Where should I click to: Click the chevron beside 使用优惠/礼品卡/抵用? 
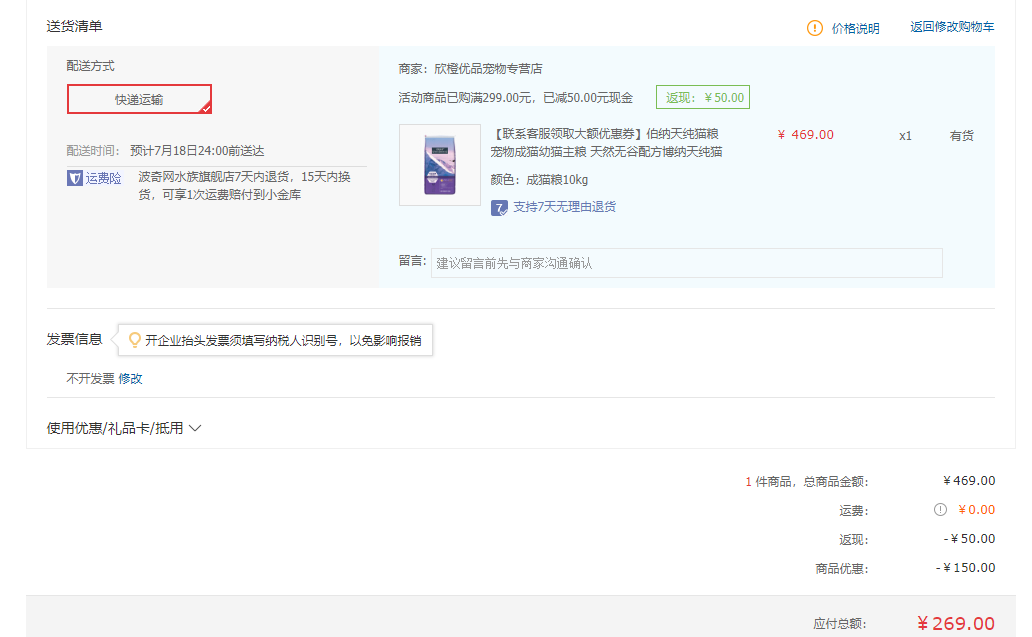pos(195,428)
